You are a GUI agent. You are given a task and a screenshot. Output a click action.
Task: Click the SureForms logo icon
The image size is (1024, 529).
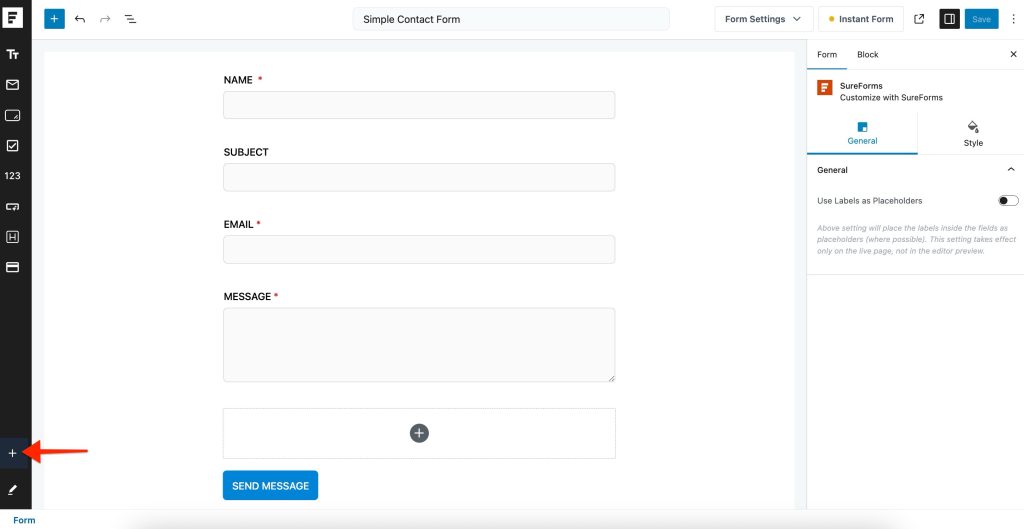pos(12,17)
